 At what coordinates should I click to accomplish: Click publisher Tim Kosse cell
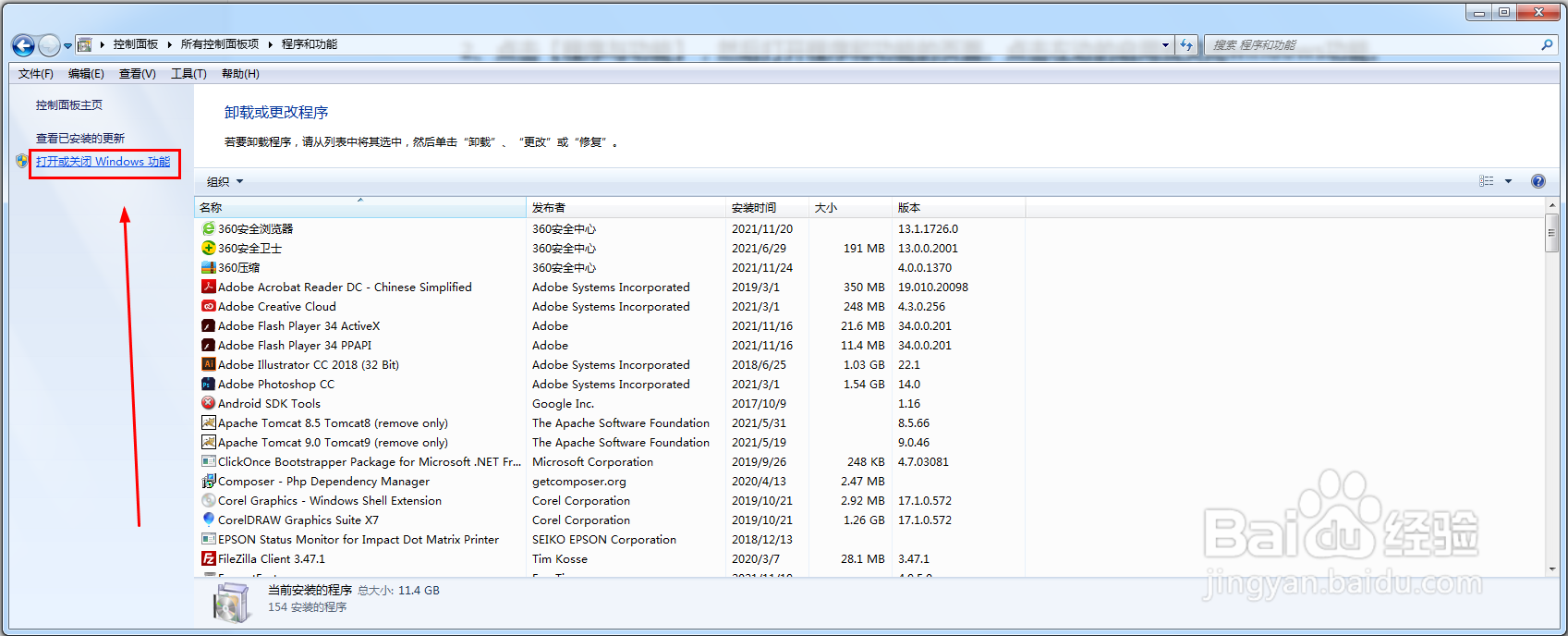point(560,558)
